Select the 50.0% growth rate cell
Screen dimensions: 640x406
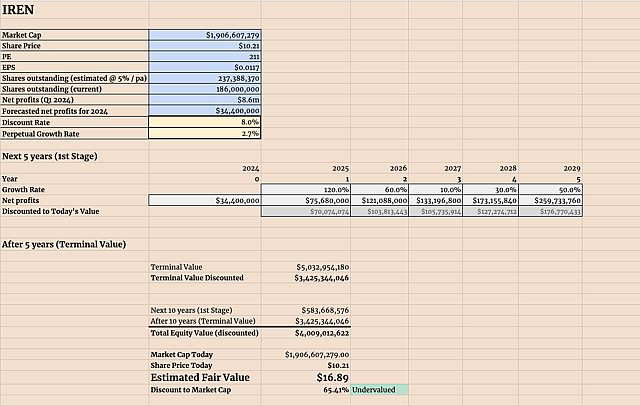pos(551,189)
